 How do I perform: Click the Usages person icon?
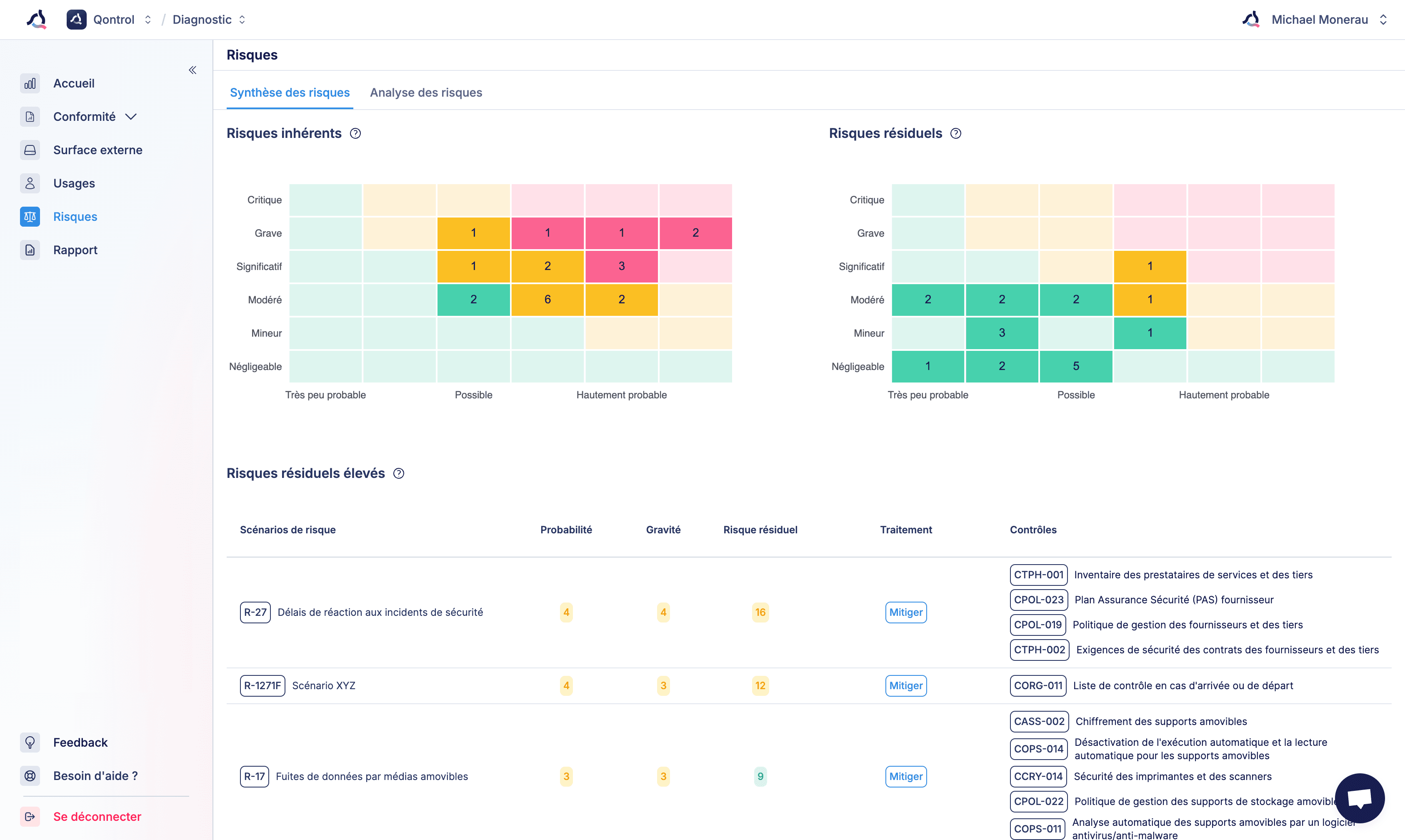coord(30,183)
